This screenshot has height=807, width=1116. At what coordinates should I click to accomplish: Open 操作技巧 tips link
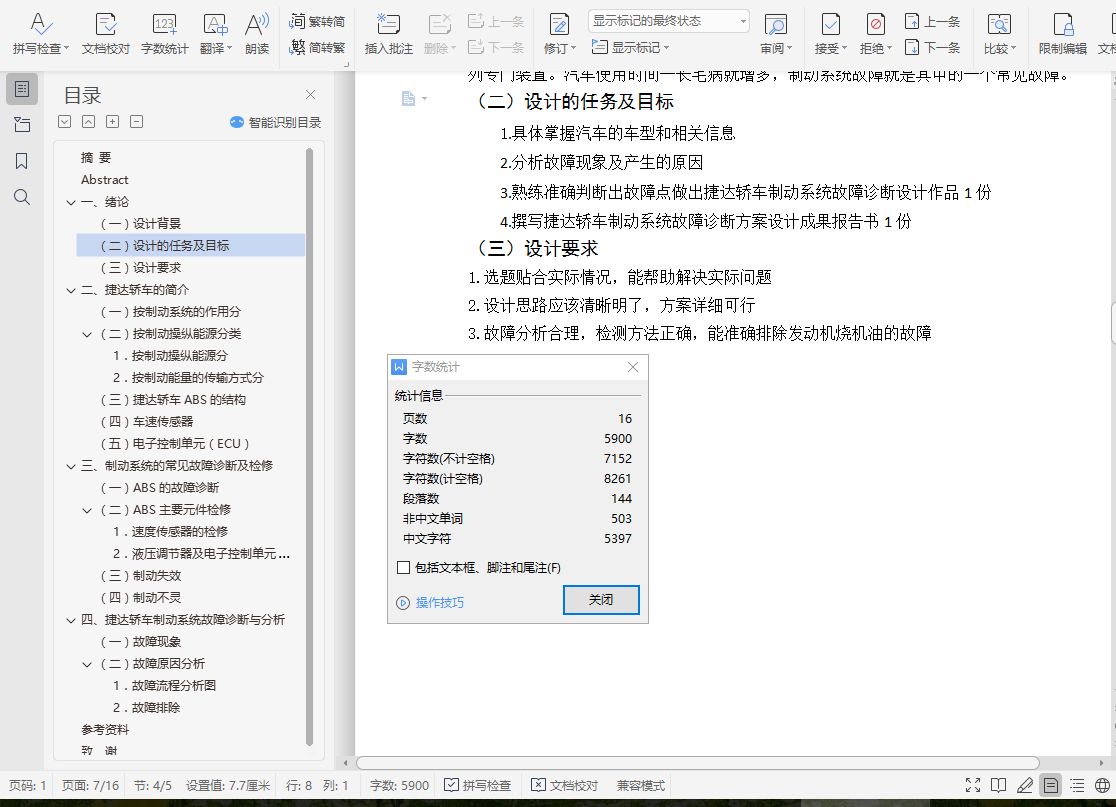coord(430,603)
